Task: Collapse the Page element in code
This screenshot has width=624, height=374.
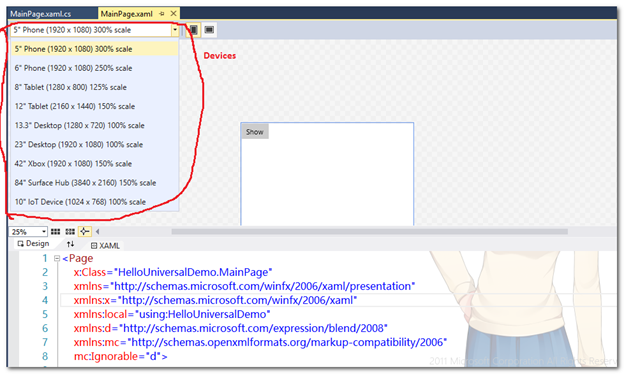Action: (x=57, y=259)
